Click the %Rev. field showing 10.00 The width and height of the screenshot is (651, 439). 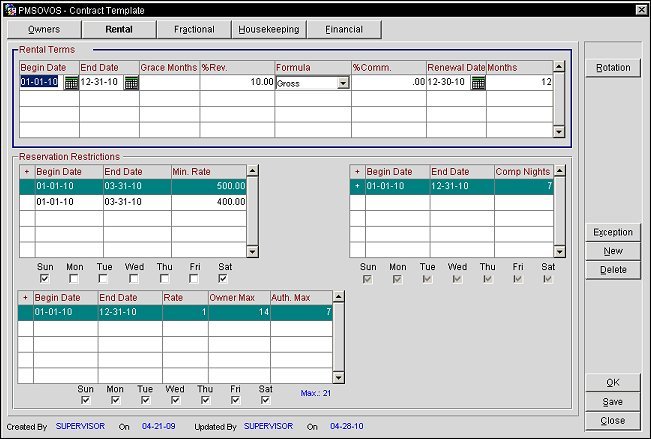[x=237, y=83]
